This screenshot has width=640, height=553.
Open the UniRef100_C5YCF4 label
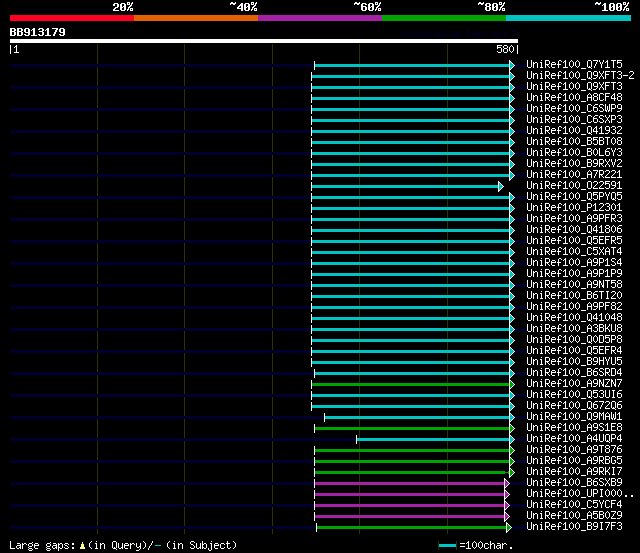(x=574, y=505)
